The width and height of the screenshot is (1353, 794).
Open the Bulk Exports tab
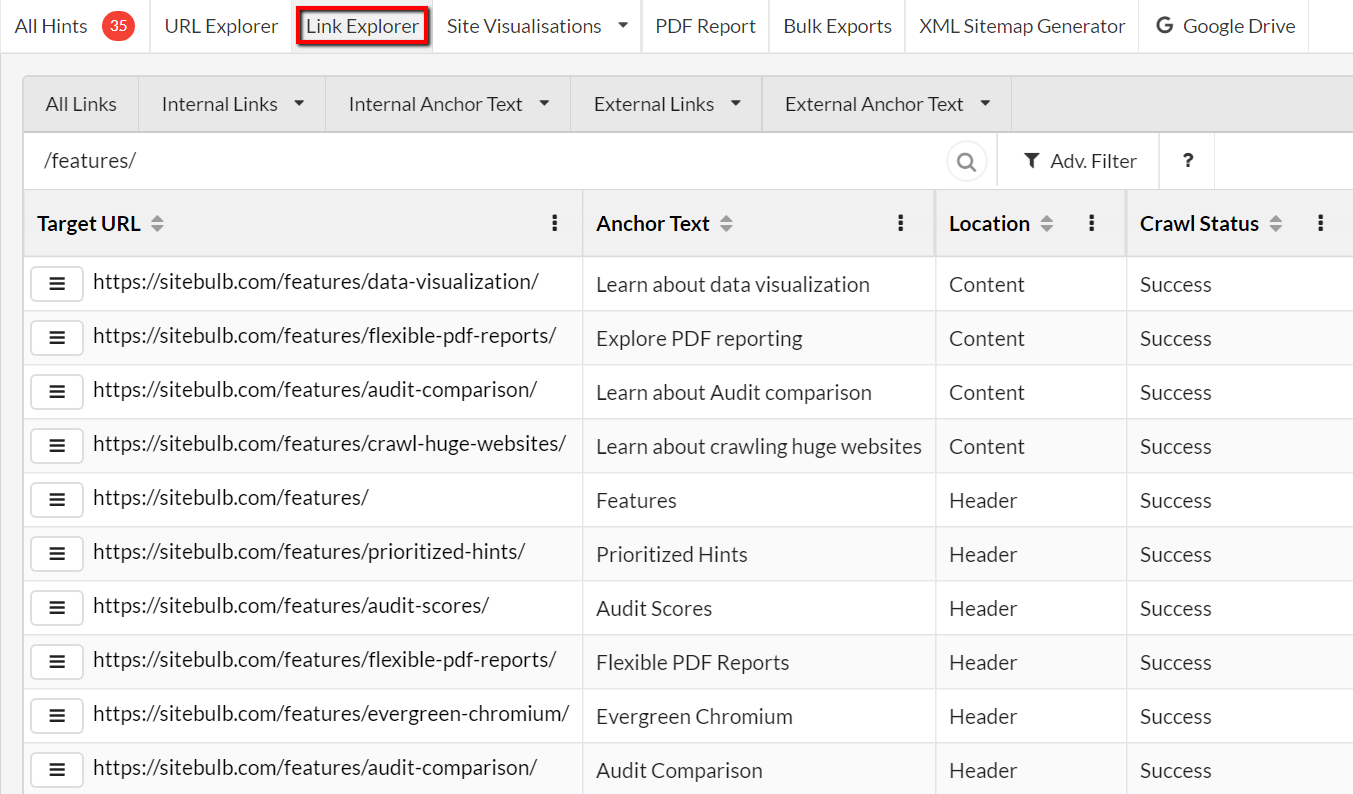pyautogui.click(x=837, y=26)
